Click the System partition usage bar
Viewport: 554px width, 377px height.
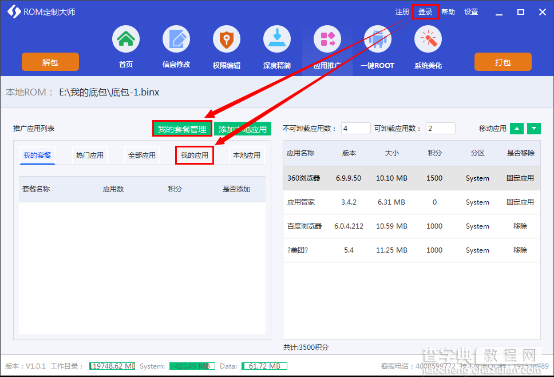(192, 366)
